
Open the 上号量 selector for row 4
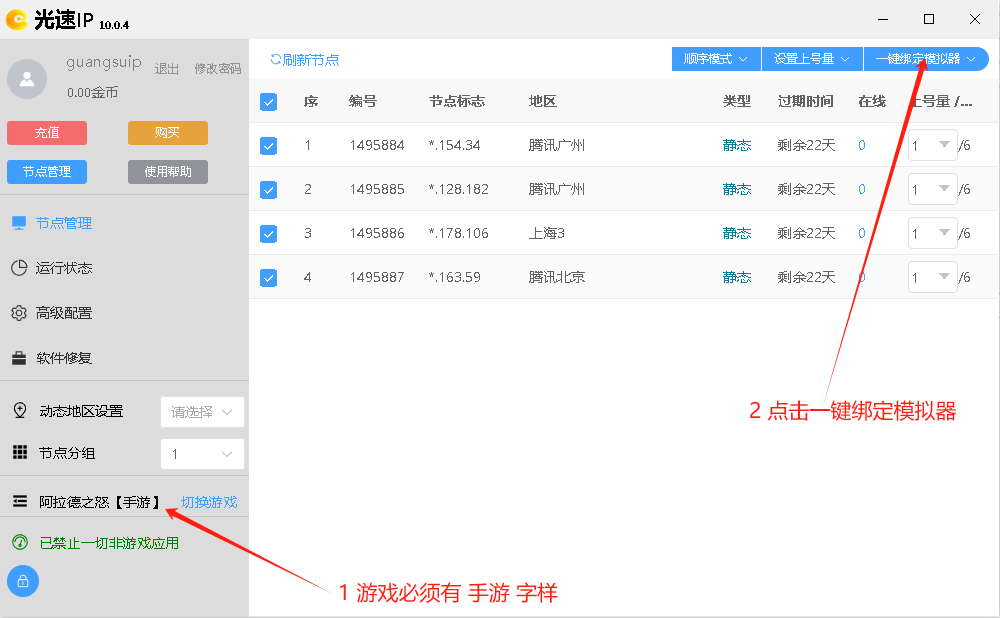coord(932,277)
